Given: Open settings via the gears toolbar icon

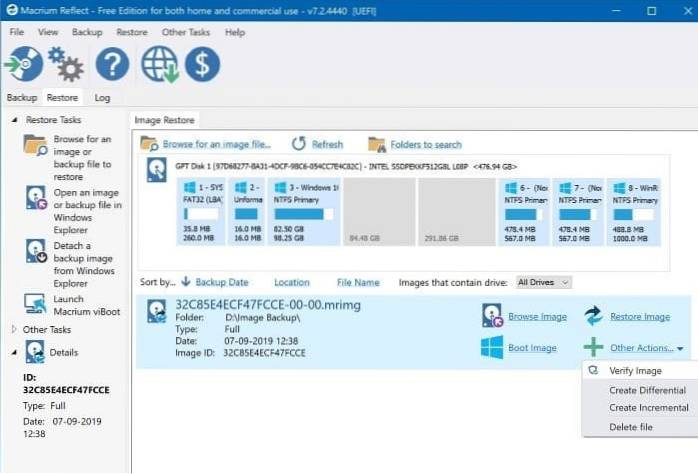Looking at the screenshot, I should 66,65.
